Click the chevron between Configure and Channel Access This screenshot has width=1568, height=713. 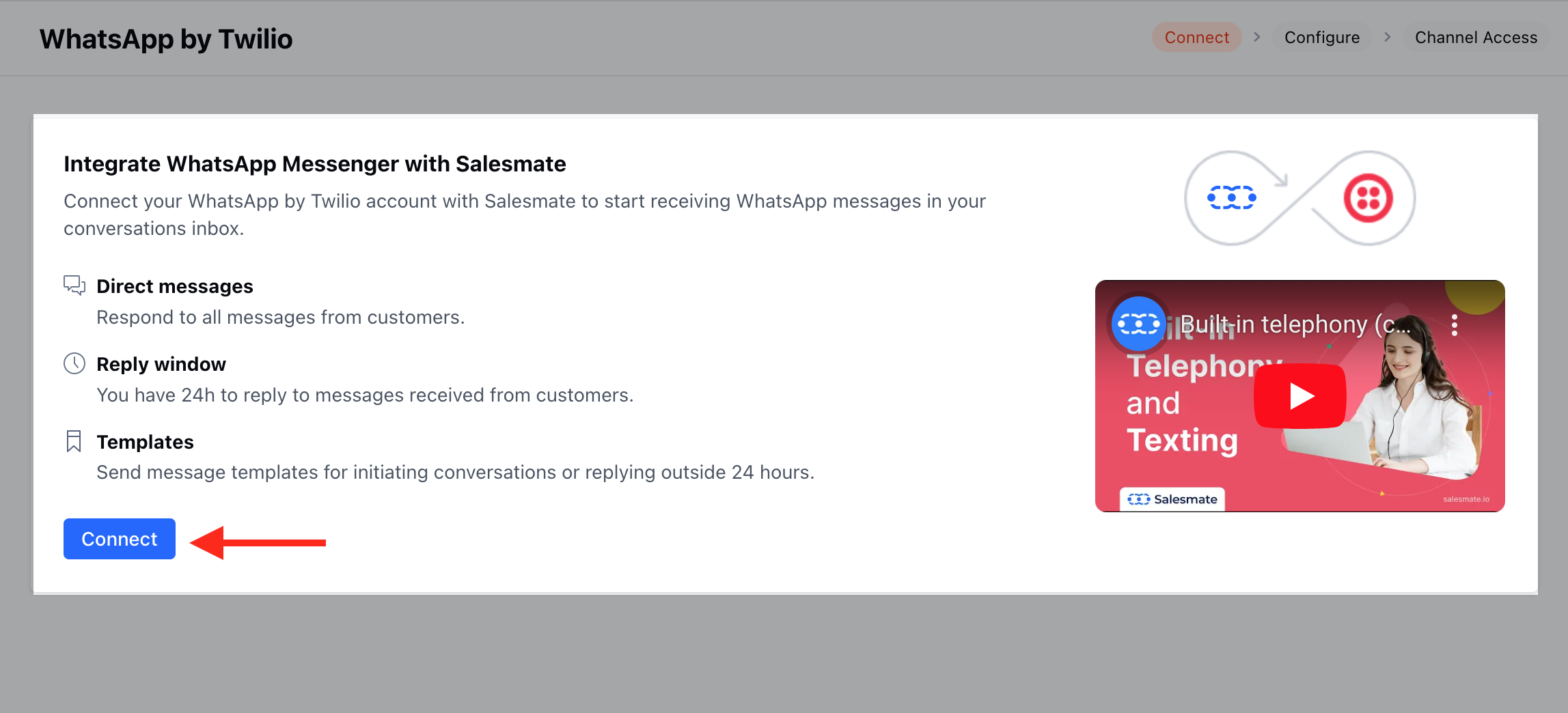coord(1387,37)
